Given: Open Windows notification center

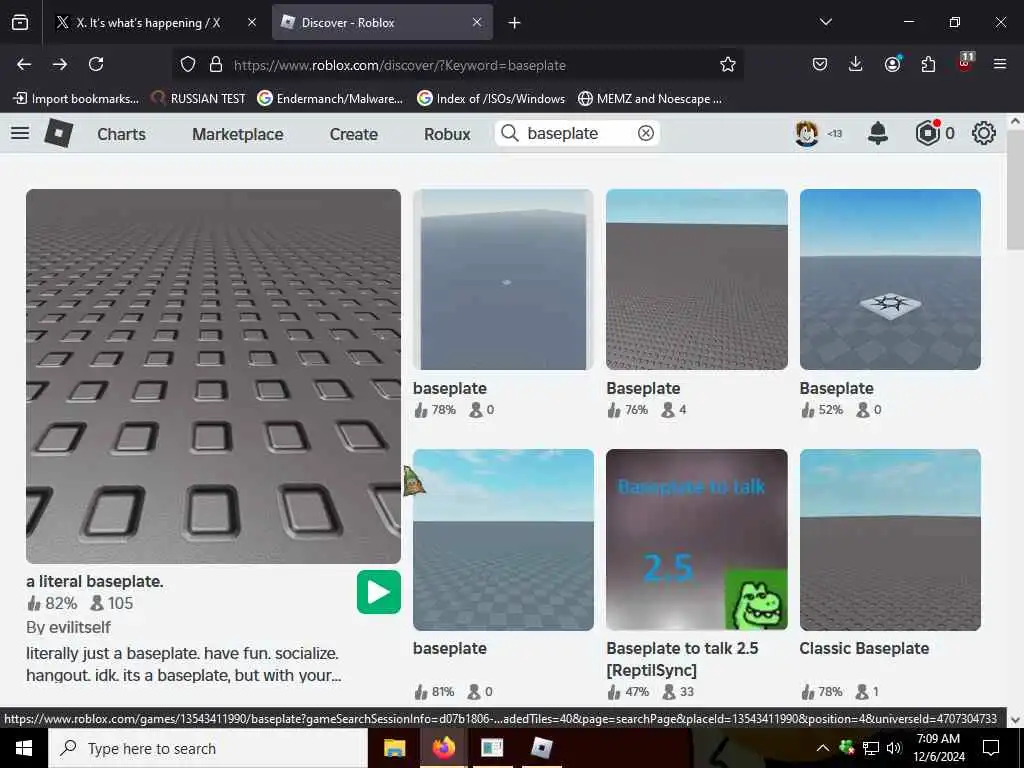Looking at the screenshot, I should click(x=991, y=748).
